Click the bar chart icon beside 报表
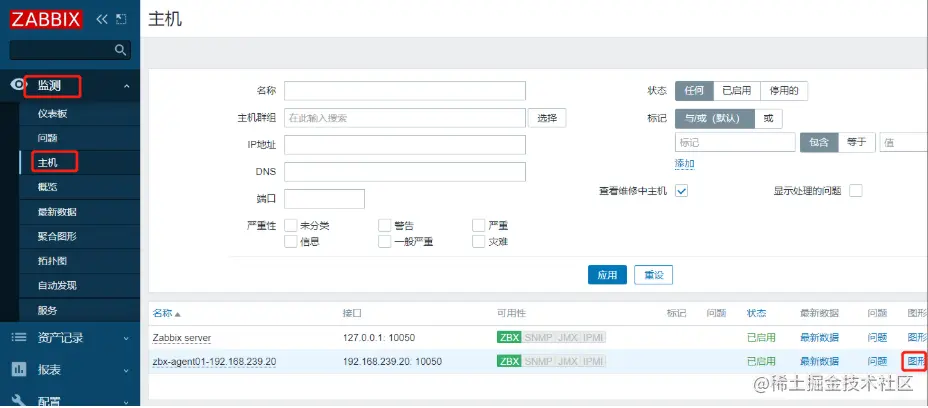This screenshot has width=928, height=408. [19, 370]
